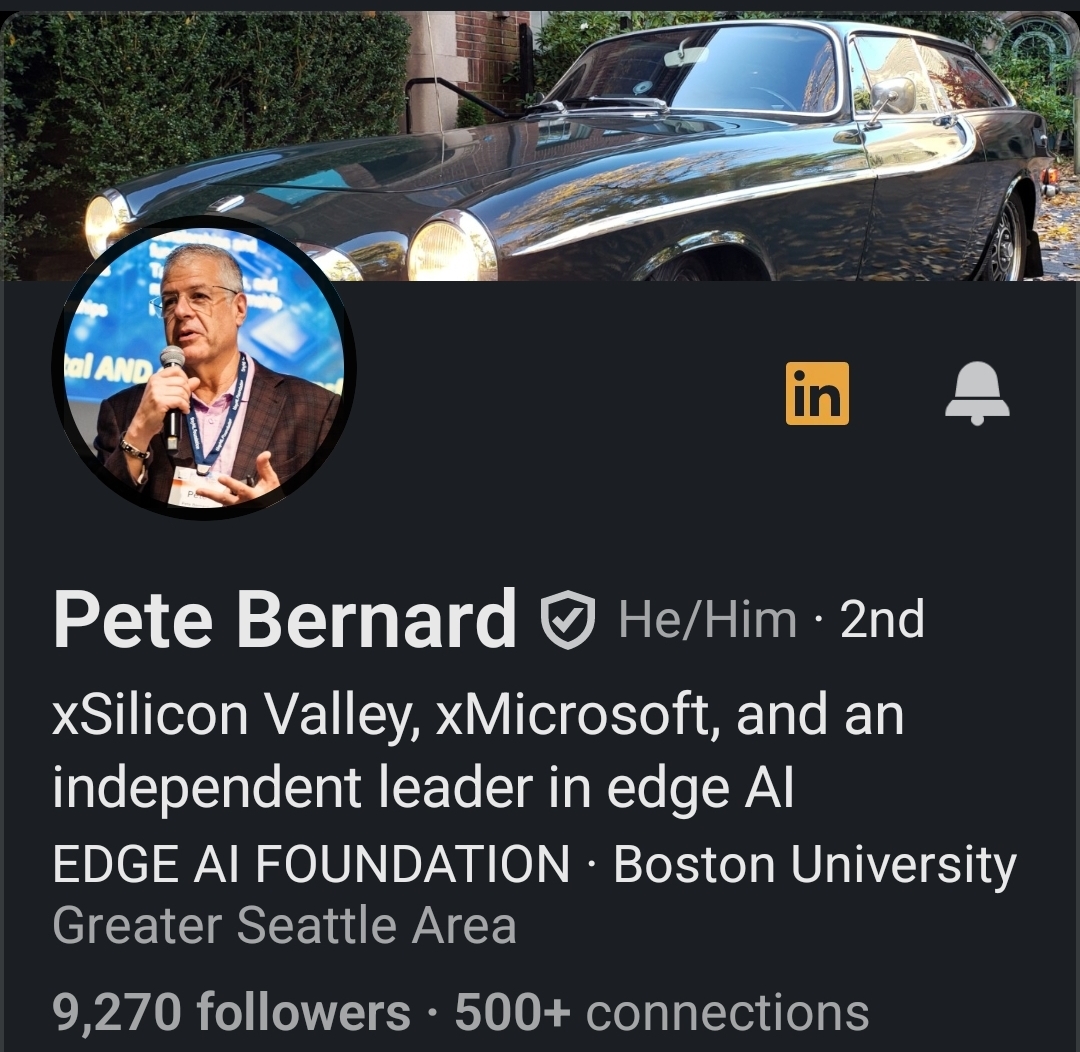Open the Boston University school link

814,864
